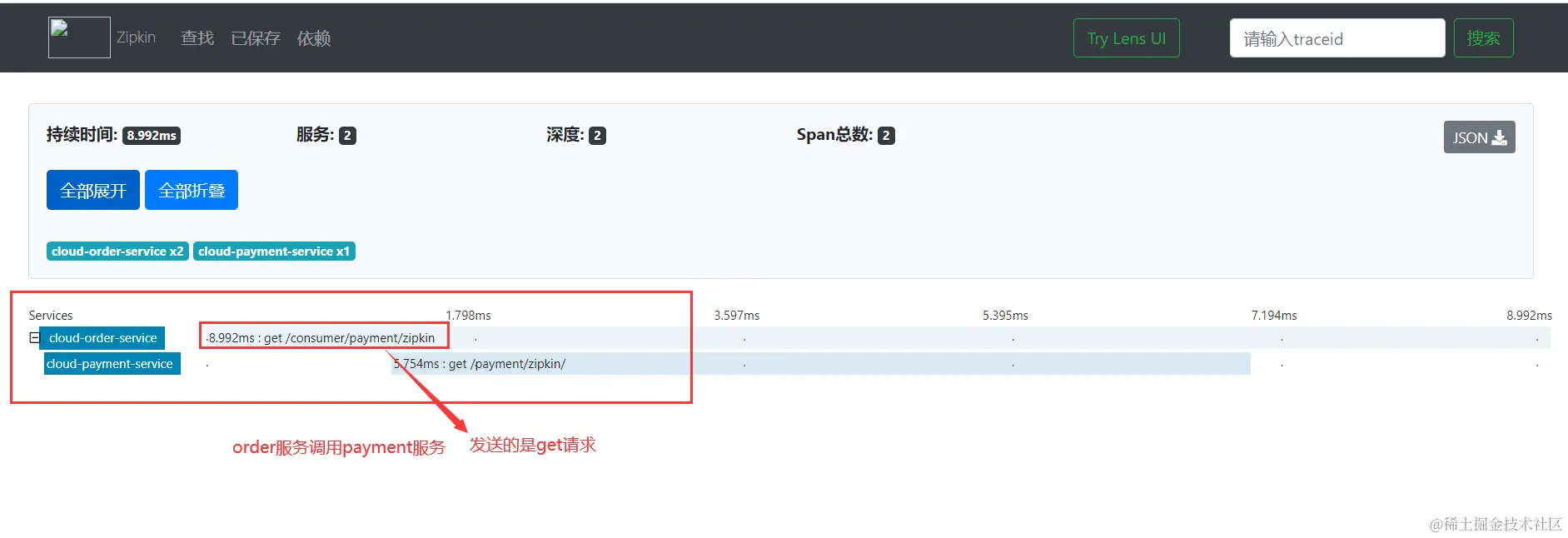
Task: Collapse the cloud-order-service tree row
Action: pos(34,338)
